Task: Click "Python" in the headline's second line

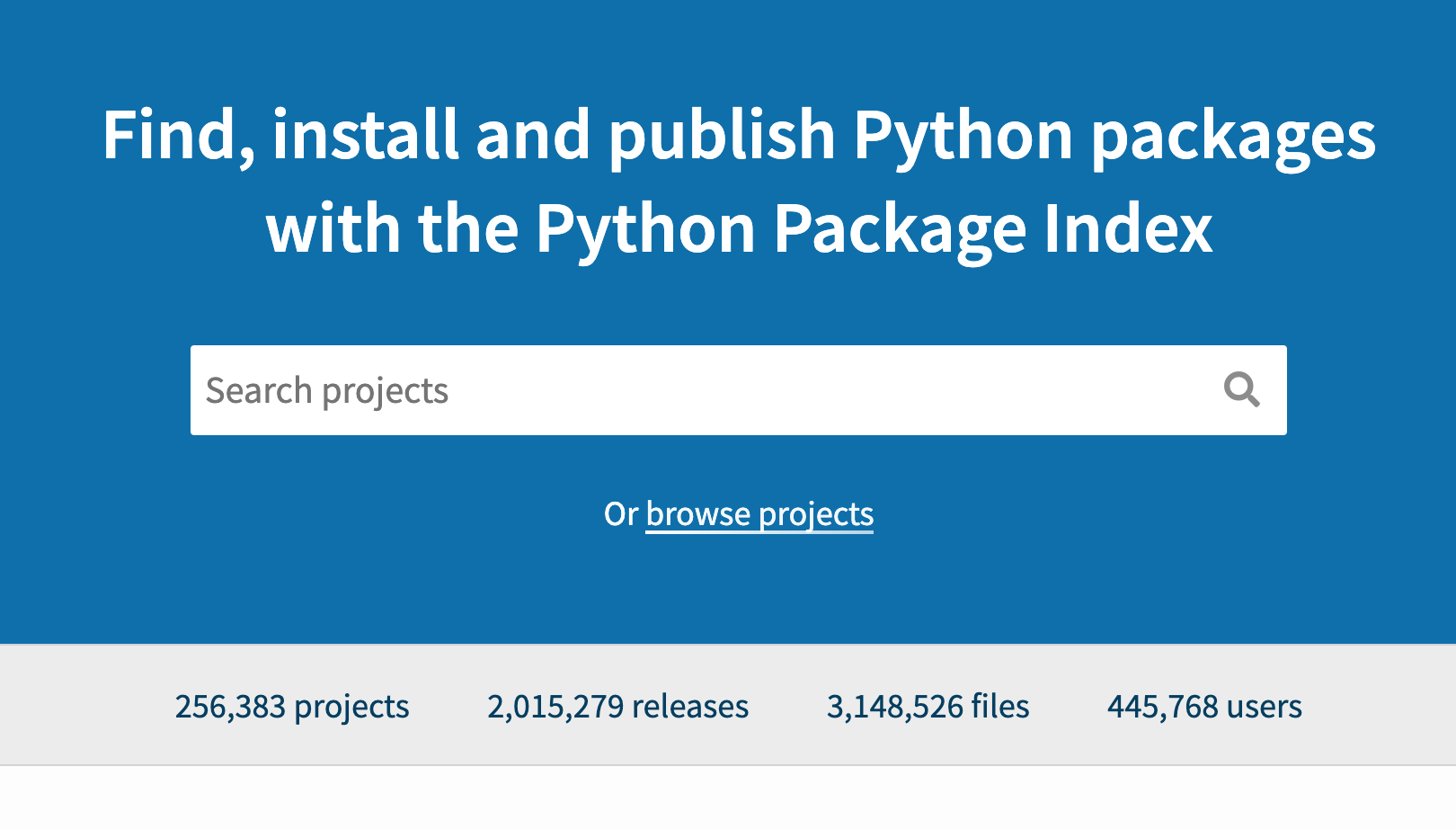Action: [x=645, y=229]
